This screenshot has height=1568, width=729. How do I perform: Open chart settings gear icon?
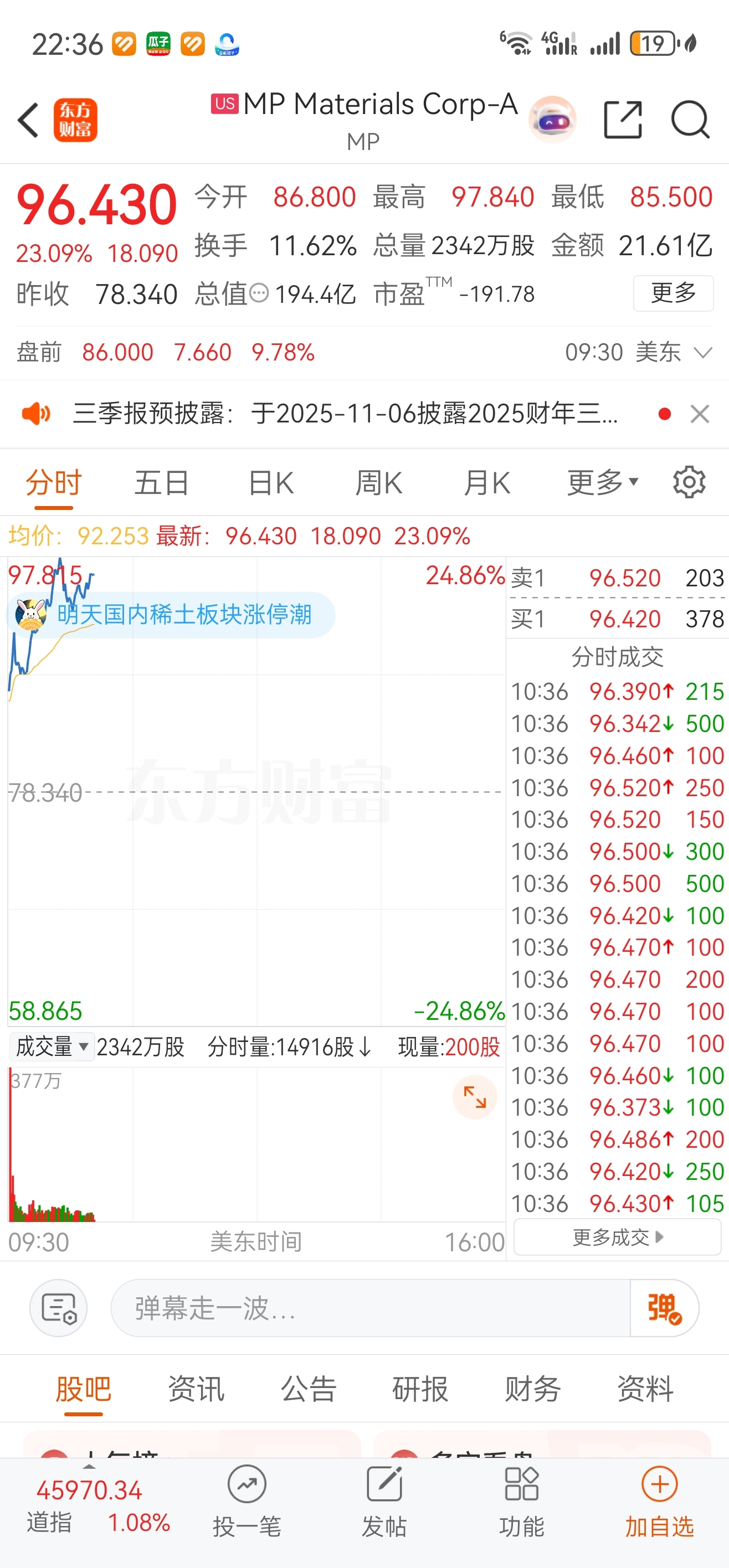click(689, 483)
